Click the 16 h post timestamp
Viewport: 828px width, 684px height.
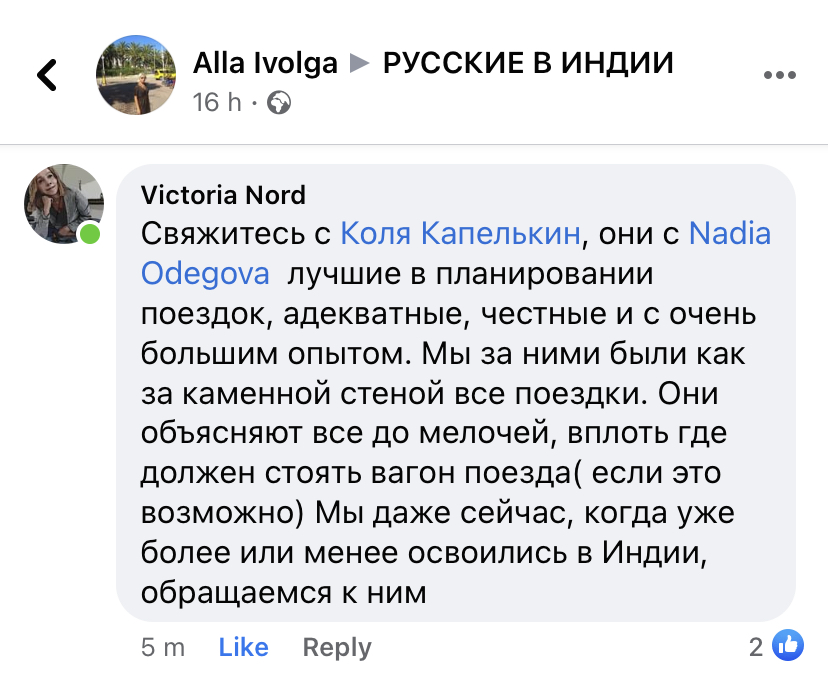(x=217, y=102)
